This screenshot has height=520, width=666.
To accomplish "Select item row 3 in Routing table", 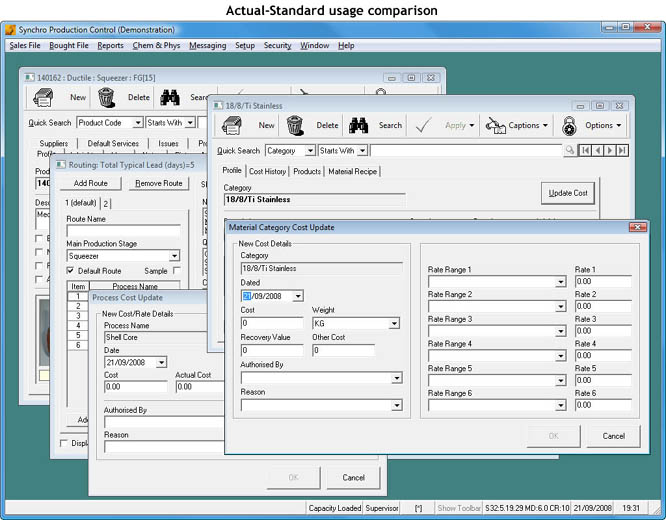I will 78,316.
